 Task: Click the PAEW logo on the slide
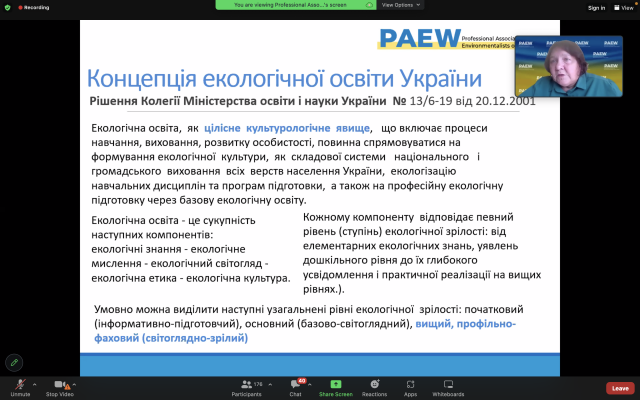420,39
